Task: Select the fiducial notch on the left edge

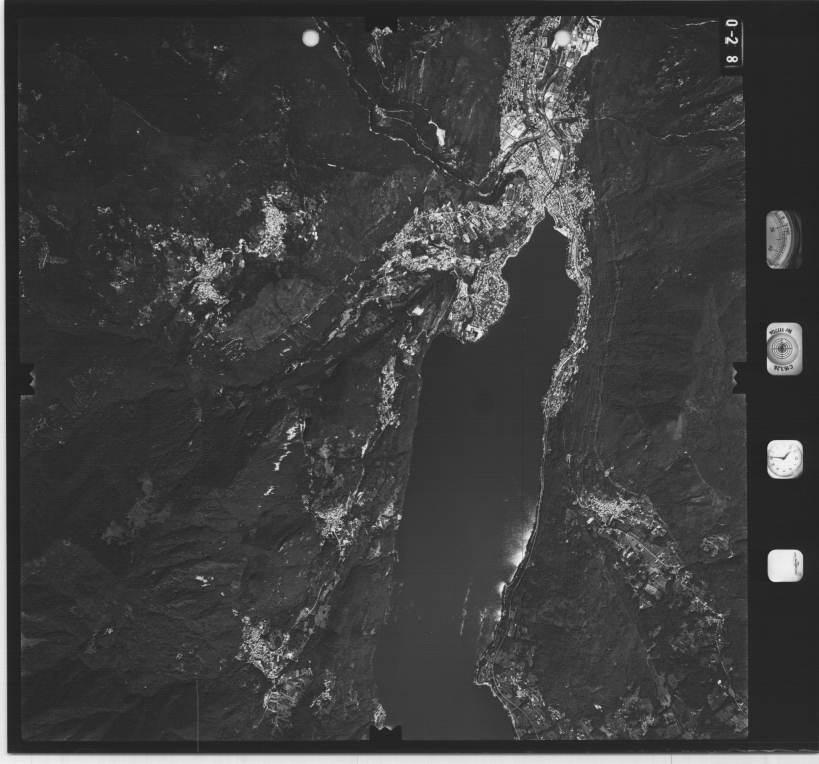Action: 29,379
